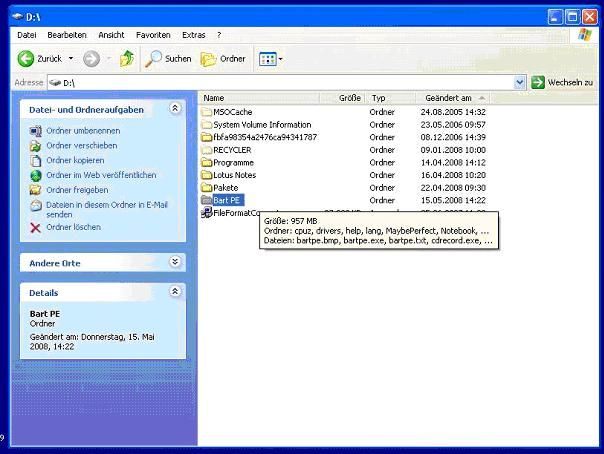Viewport: 604px width, 454px height.
Task: Sort by the Geändert am column header
Action: pos(453,98)
